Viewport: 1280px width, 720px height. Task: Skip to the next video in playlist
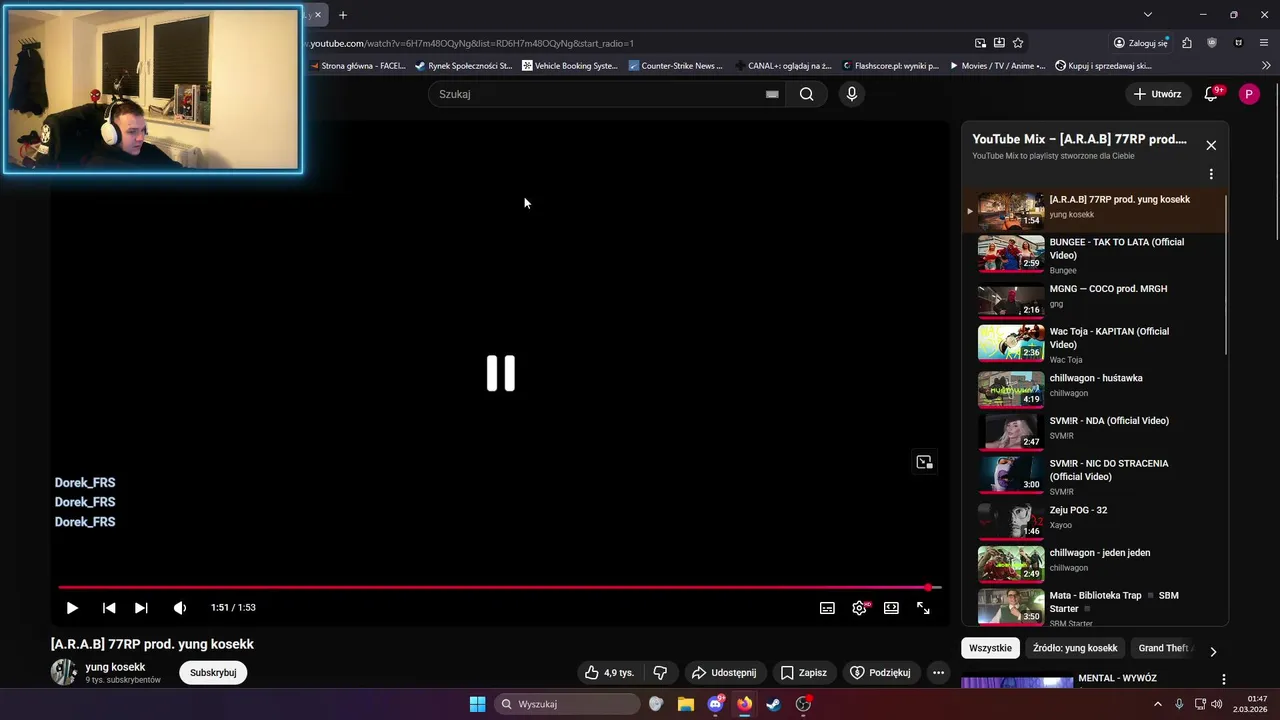pyautogui.click(x=141, y=608)
